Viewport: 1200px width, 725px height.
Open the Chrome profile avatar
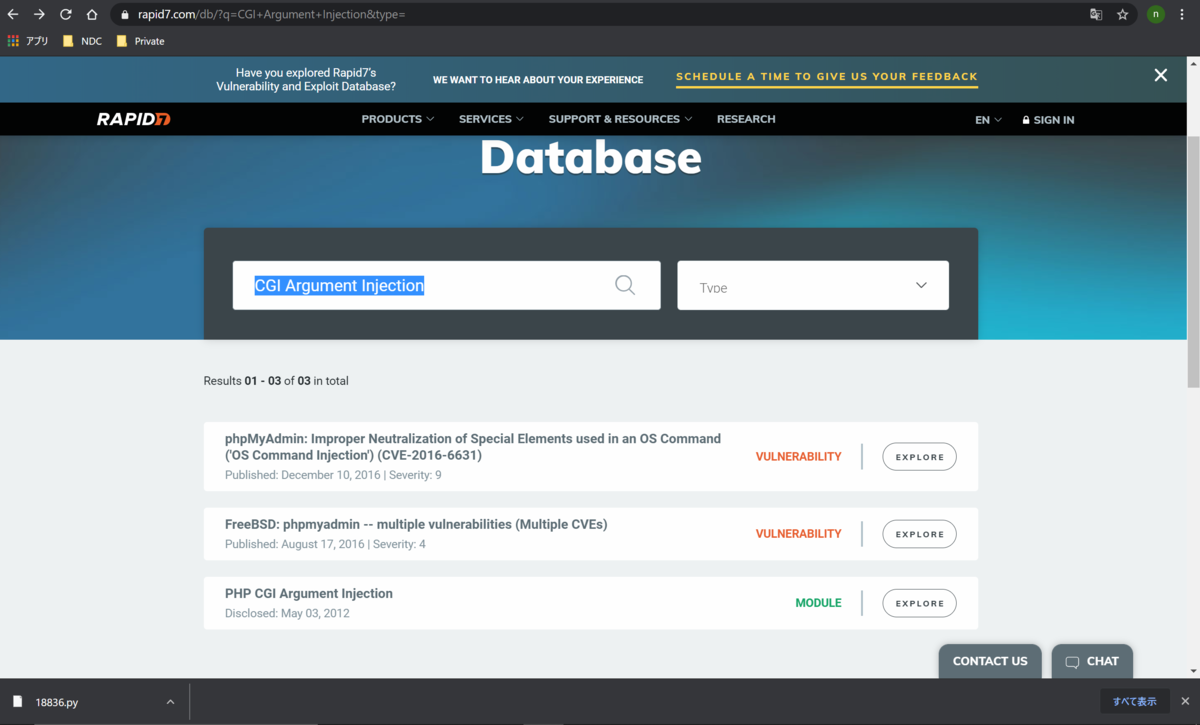(1155, 15)
